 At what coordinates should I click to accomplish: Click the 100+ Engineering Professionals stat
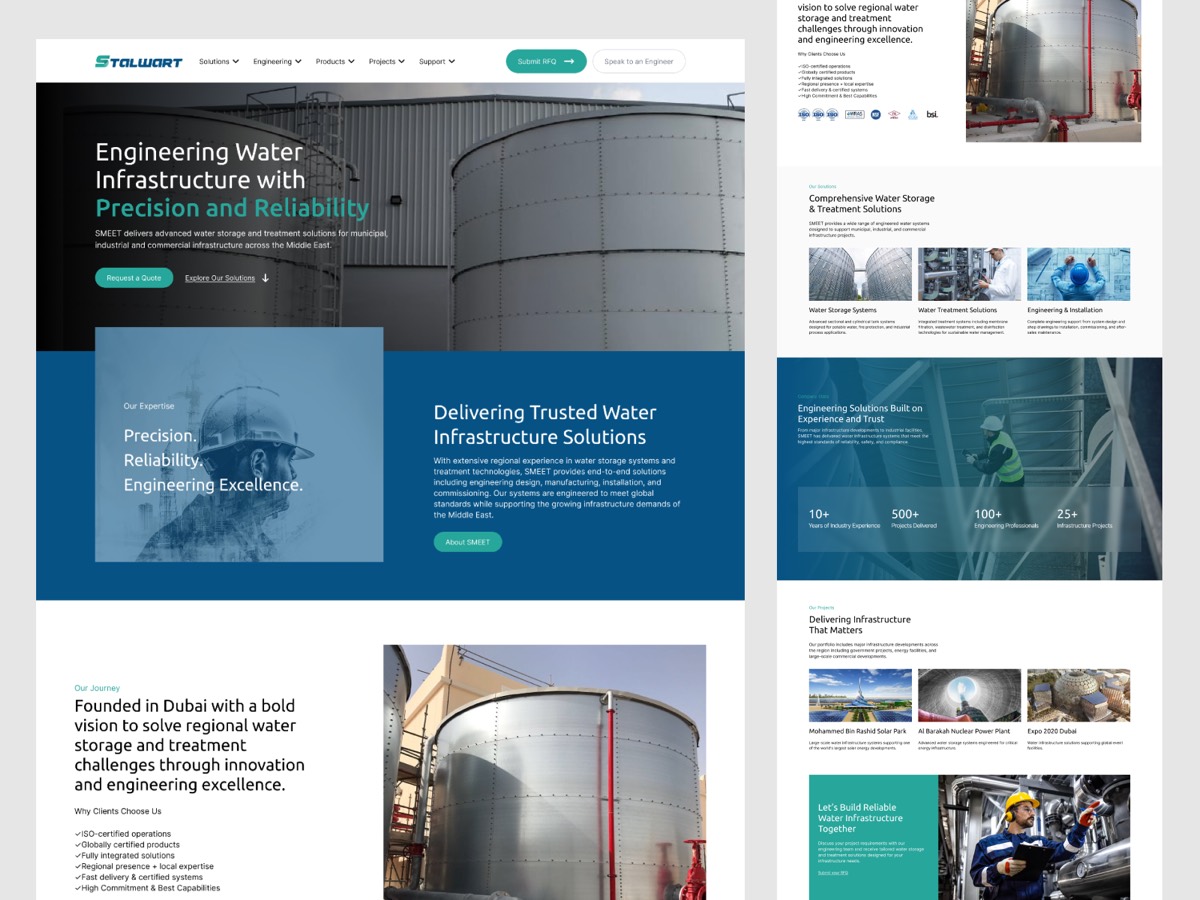pyautogui.click(x=1006, y=519)
